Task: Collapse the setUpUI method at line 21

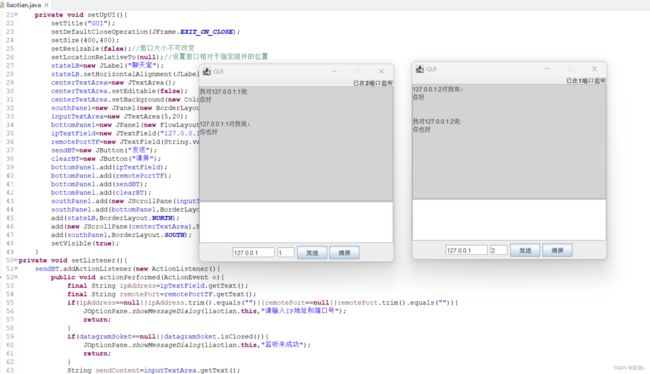Action: tap(16, 15)
